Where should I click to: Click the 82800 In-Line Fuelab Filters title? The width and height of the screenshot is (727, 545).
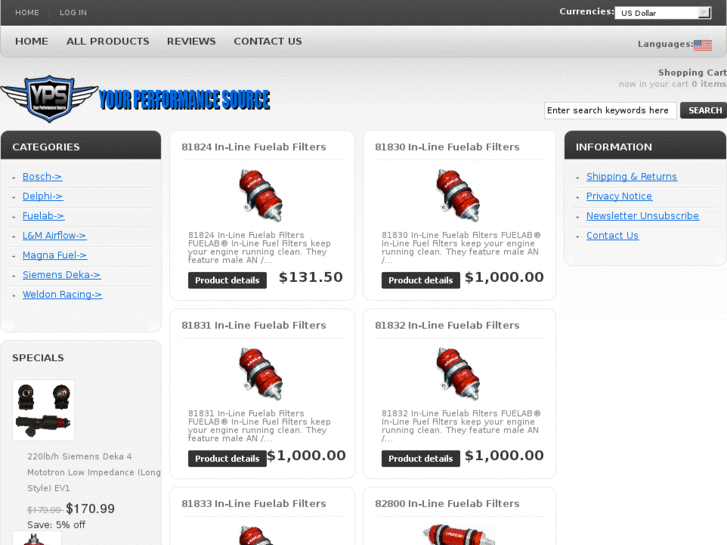[447, 504]
